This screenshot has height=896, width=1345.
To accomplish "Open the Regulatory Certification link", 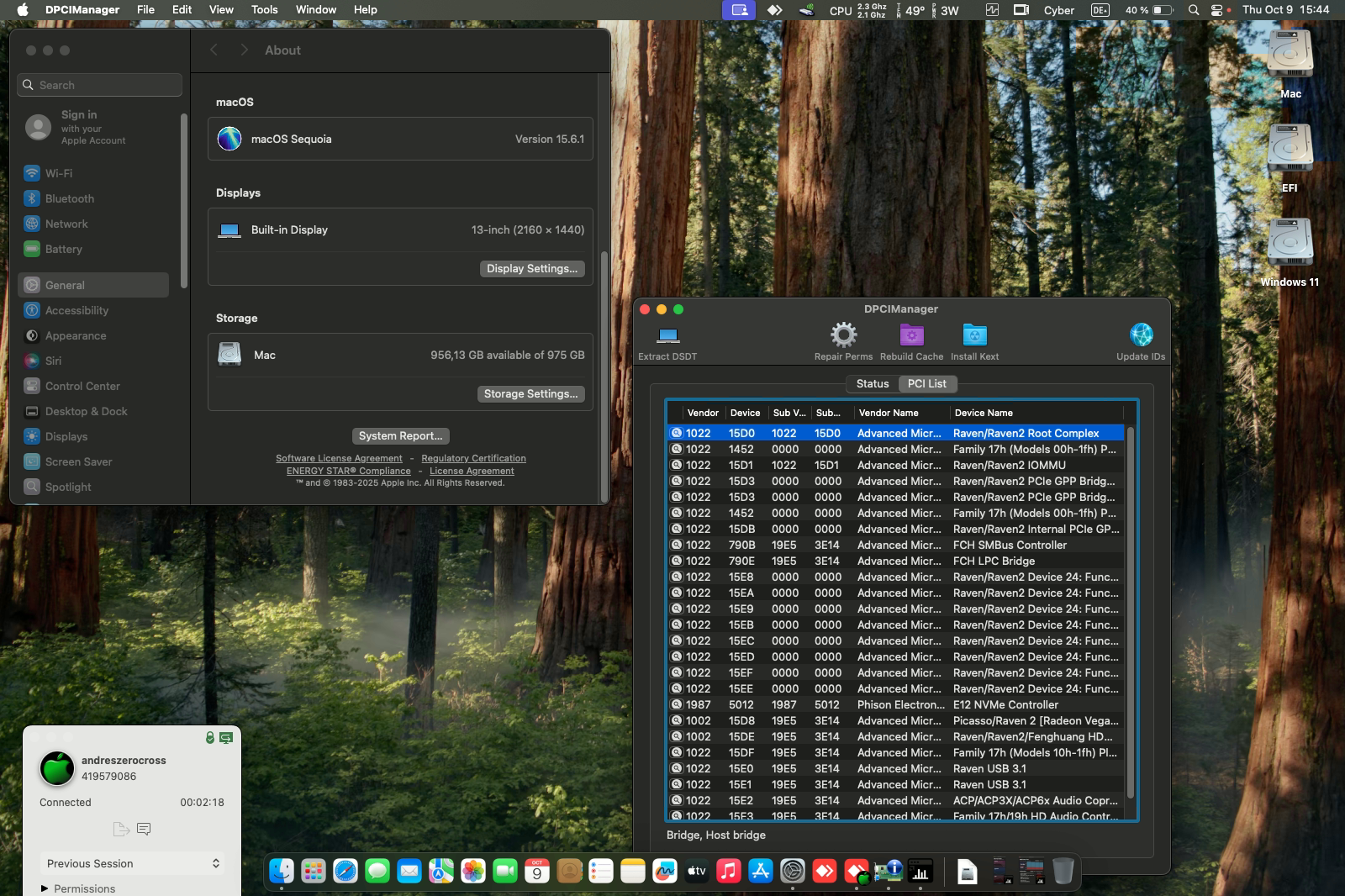I will pos(474,458).
